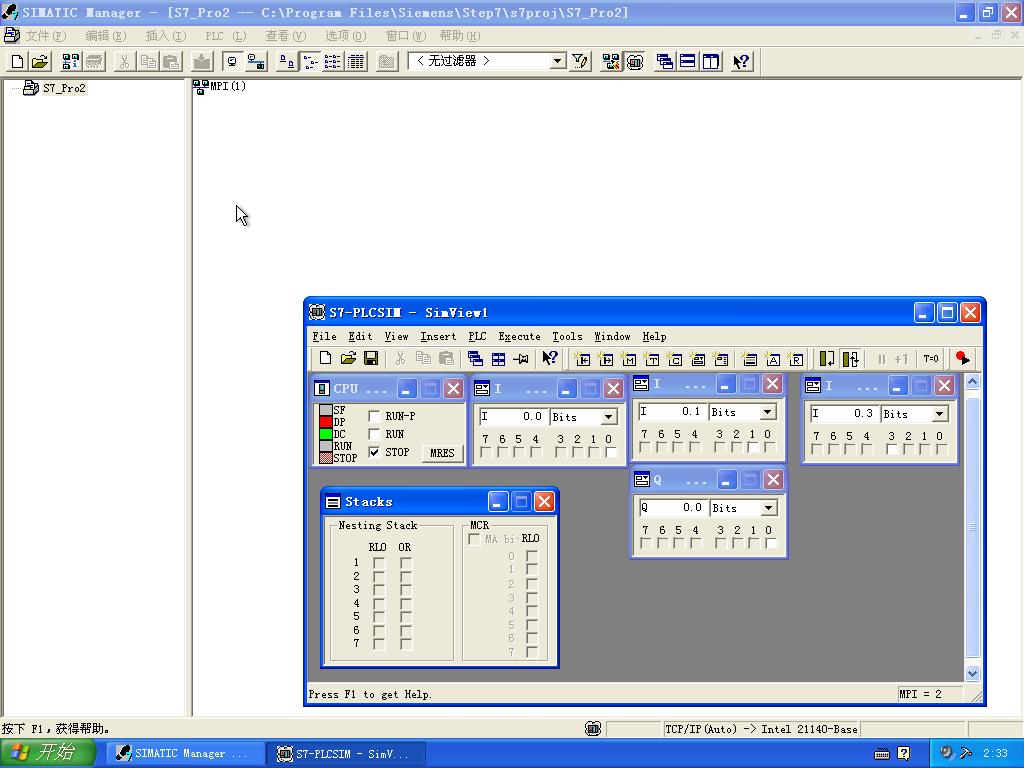Click Configure Network icon in SIMATIC toolbar
Viewport: 1024px width, 768px height.
[x=611, y=61]
